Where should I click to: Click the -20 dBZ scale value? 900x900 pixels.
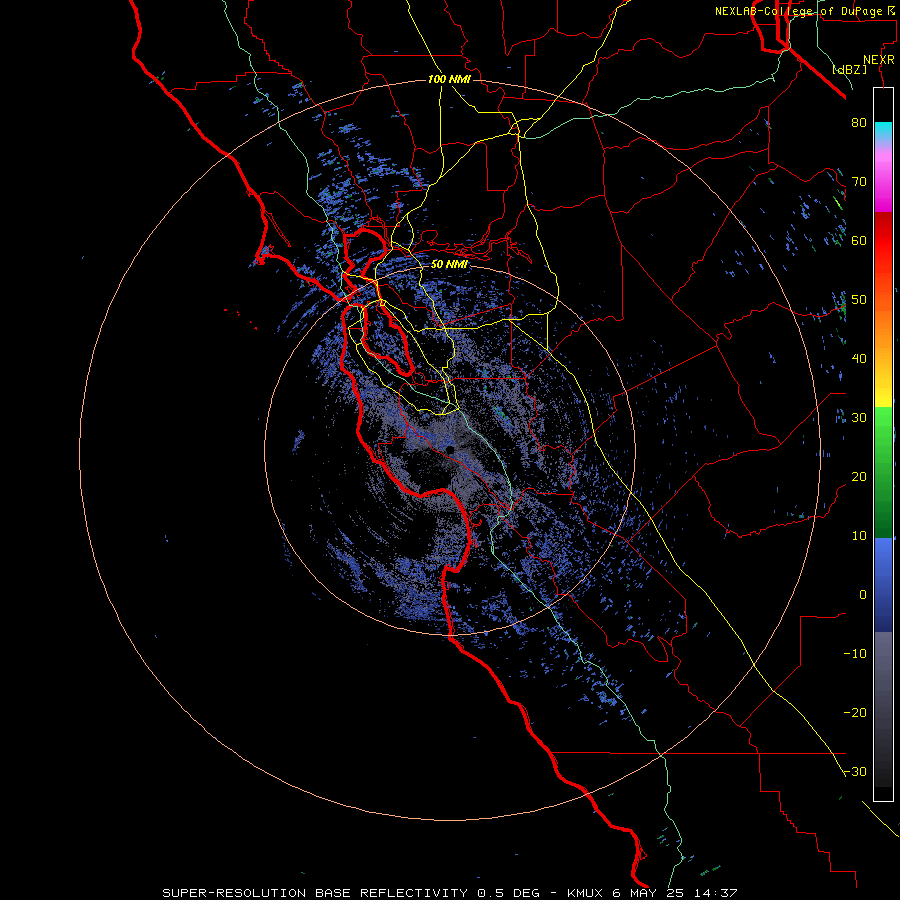pos(855,713)
